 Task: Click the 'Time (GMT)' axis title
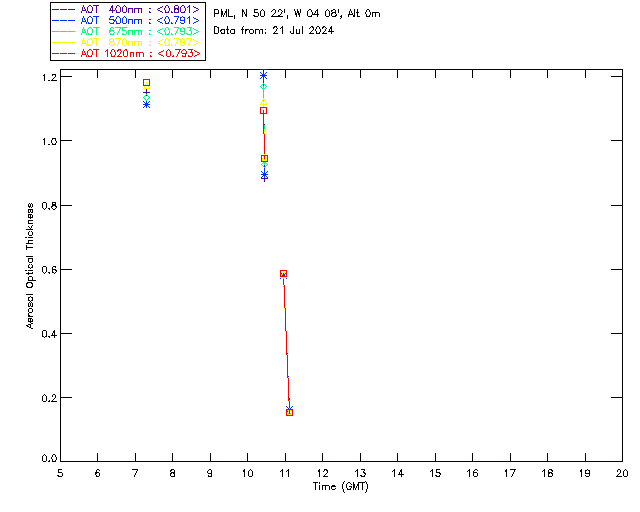click(341, 487)
